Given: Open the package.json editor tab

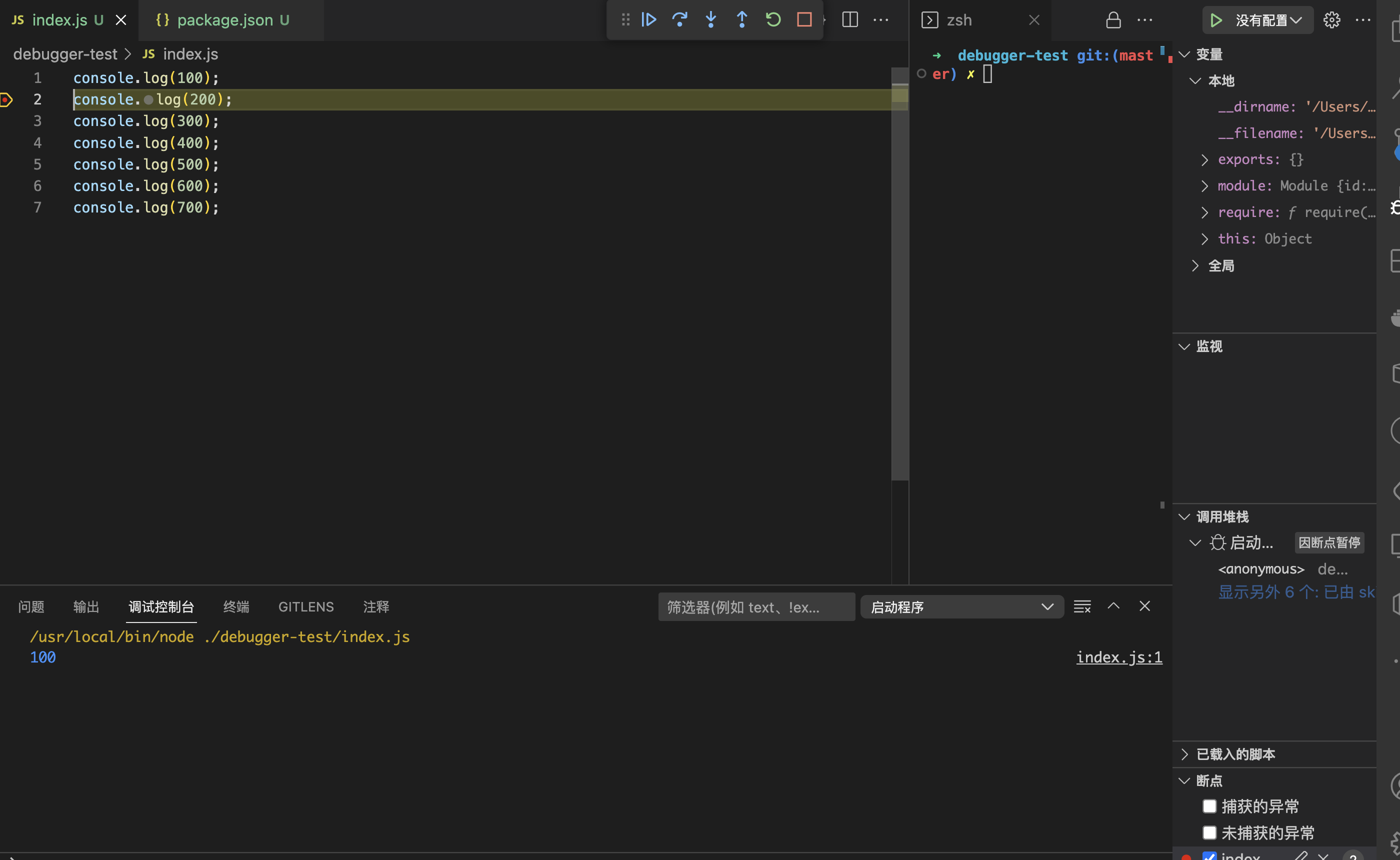Looking at the screenshot, I should click(225, 20).
